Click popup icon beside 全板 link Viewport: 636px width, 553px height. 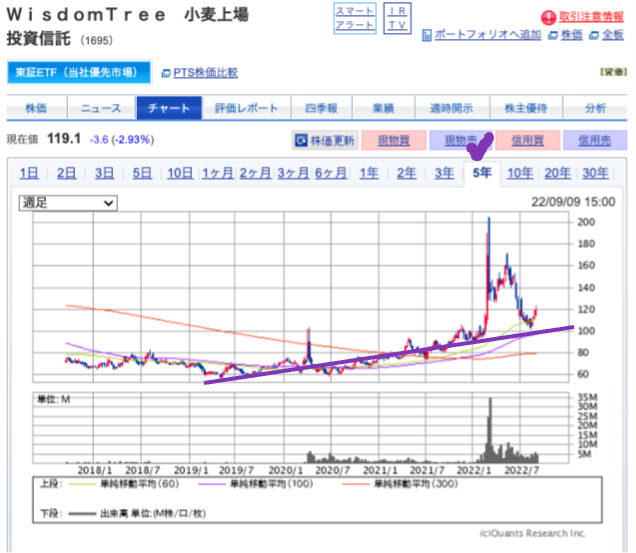(594, 36)
